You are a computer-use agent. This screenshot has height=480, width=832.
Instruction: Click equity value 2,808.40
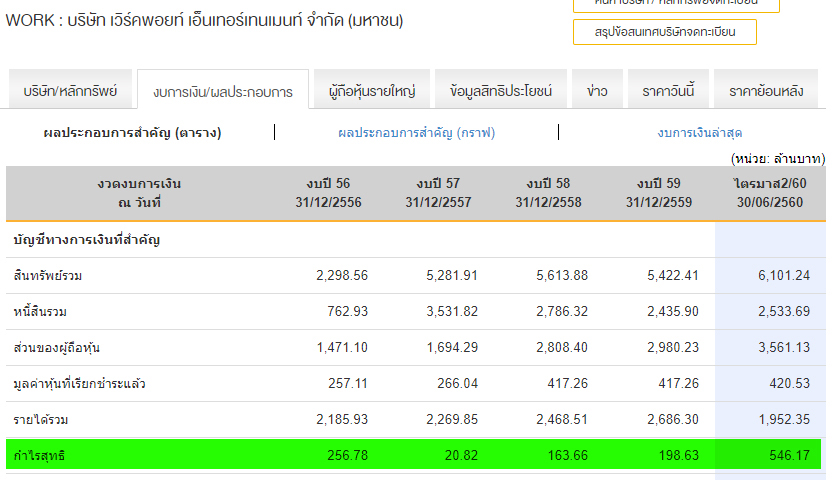[562, 347]
